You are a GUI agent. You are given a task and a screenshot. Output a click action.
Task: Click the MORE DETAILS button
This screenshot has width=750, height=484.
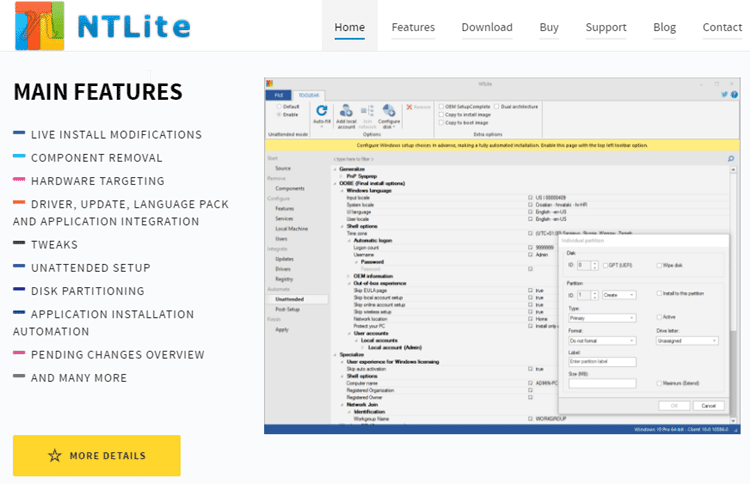coord(97,456)
